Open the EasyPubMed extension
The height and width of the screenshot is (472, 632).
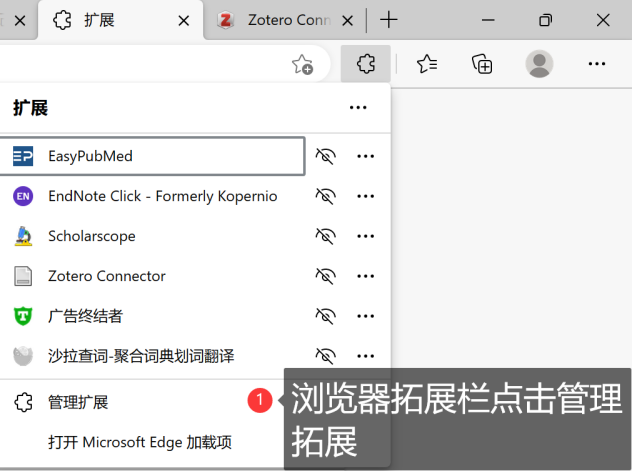[x=152, y=156]
